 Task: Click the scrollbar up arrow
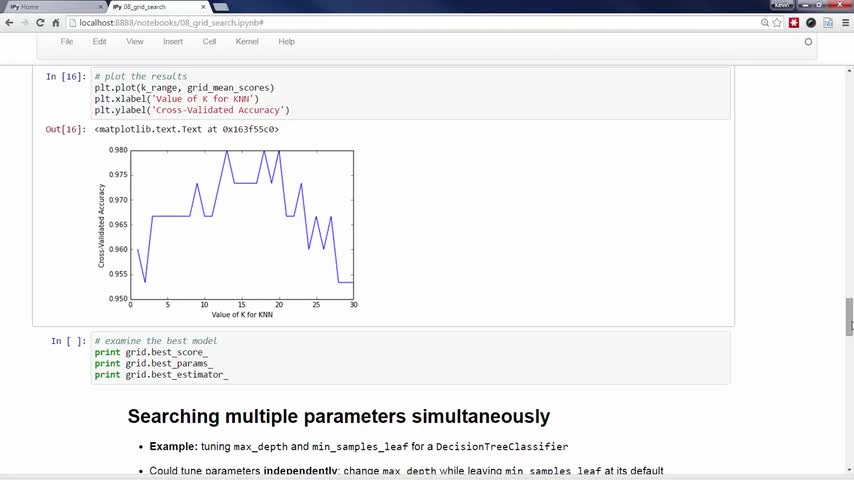click(x=849, y=71)
